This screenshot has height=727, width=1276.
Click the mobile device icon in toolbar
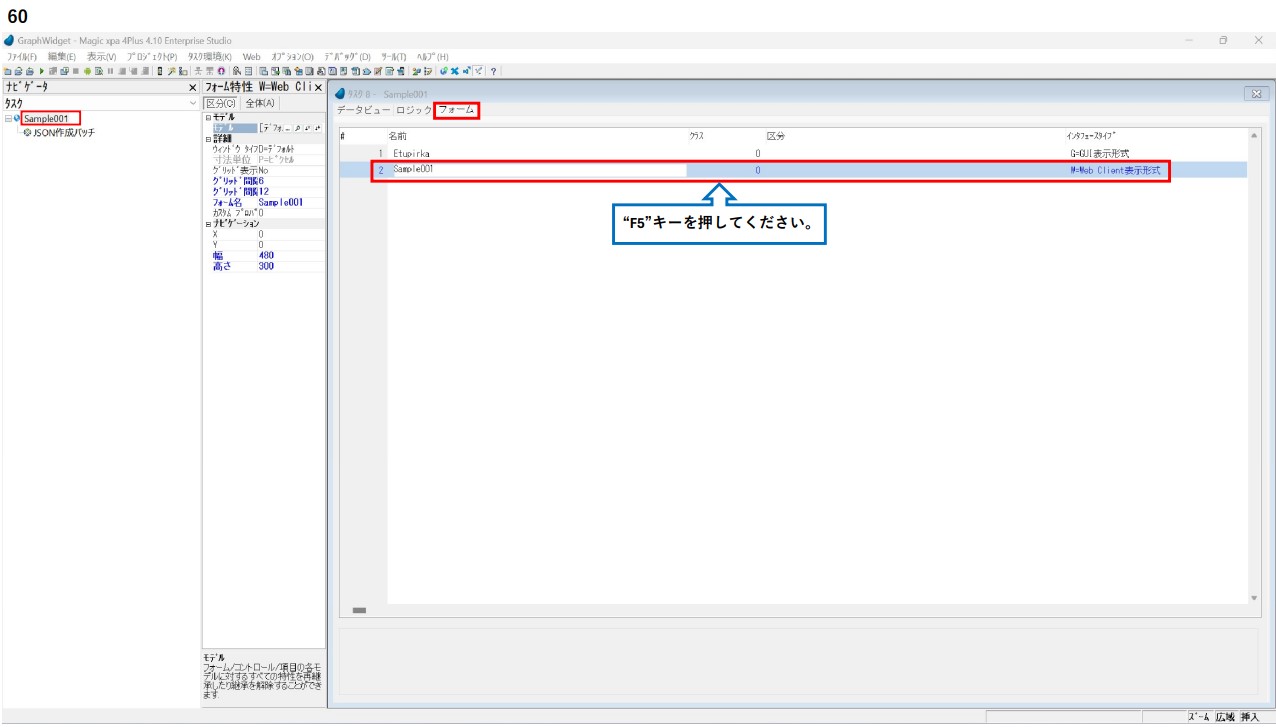pyautogui.click(x=160, y=72)
